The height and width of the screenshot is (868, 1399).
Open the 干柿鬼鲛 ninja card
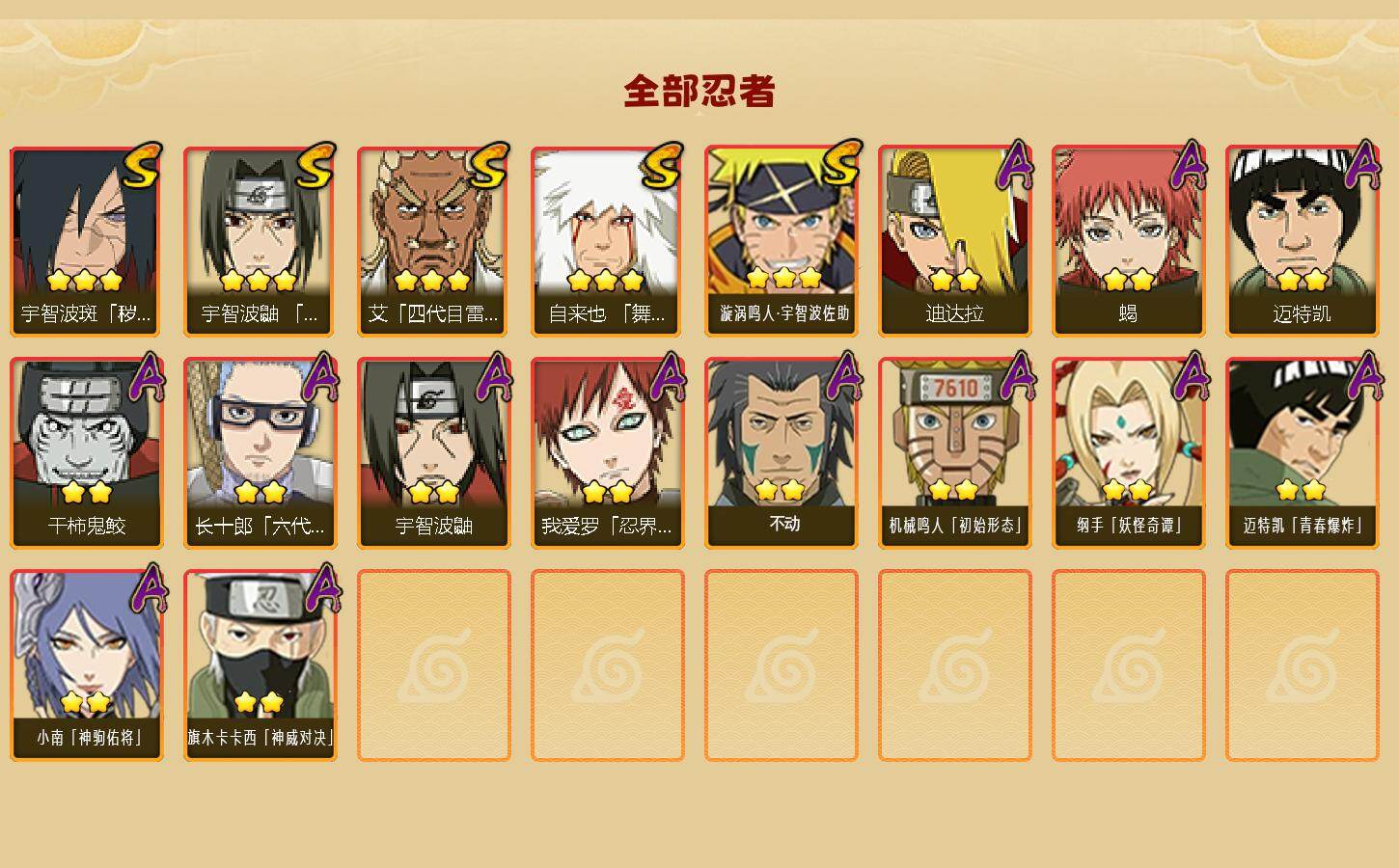click(x=87, y=453)
